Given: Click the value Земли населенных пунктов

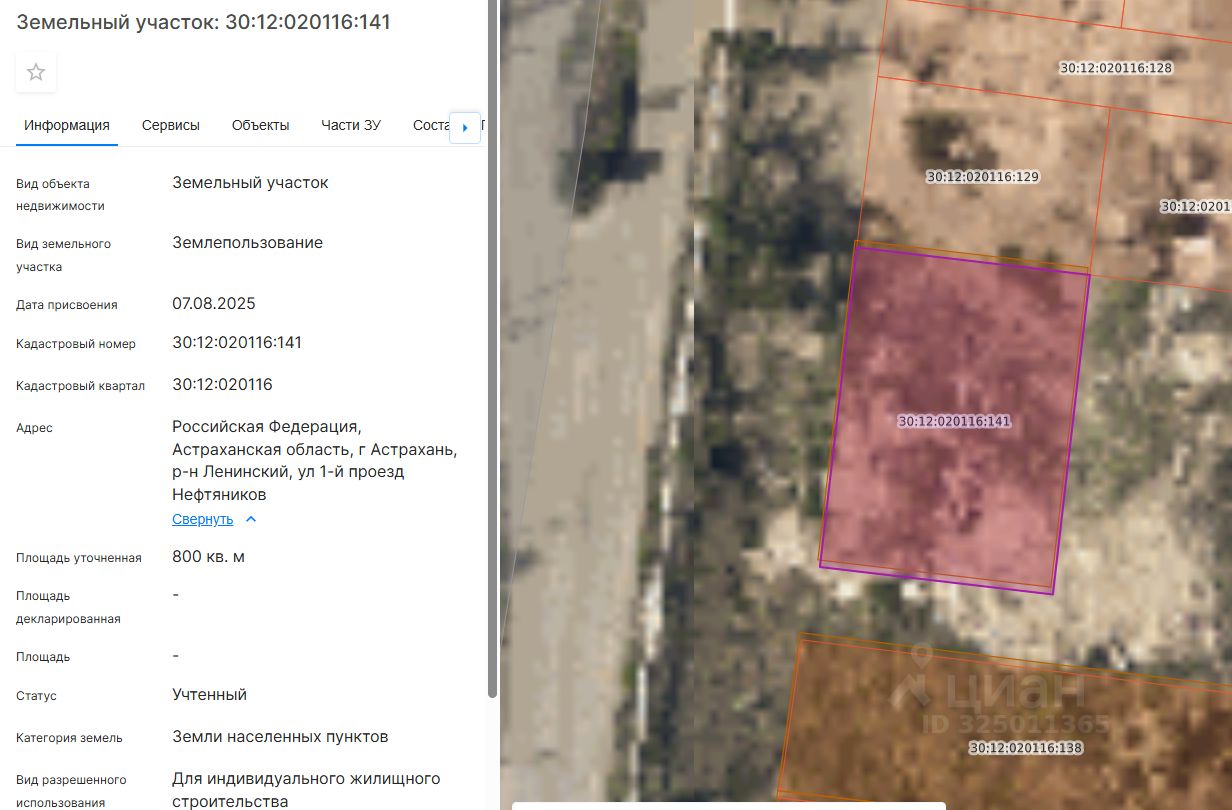Looking at the screenshot, I should [x=280, y=737].
